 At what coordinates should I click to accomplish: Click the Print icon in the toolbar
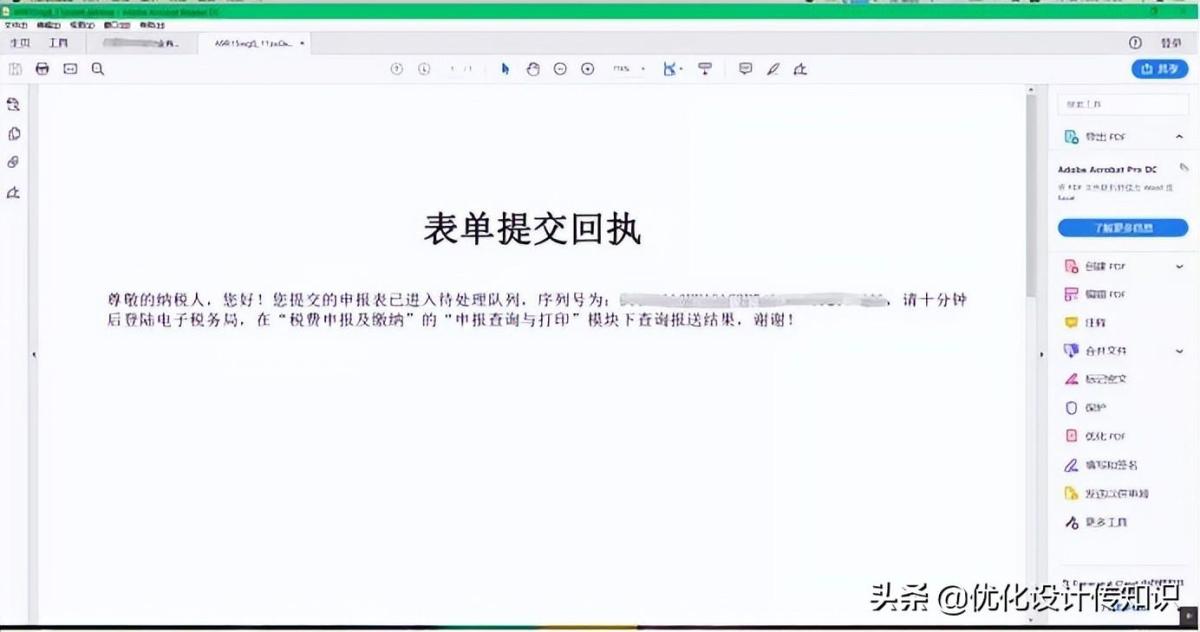pyautogui.click(x=42, y=69)
